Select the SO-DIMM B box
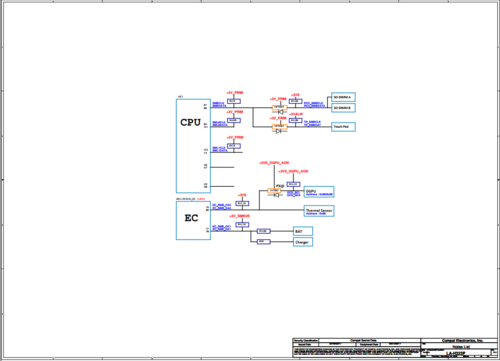500x361 pixels. [343, 108]
